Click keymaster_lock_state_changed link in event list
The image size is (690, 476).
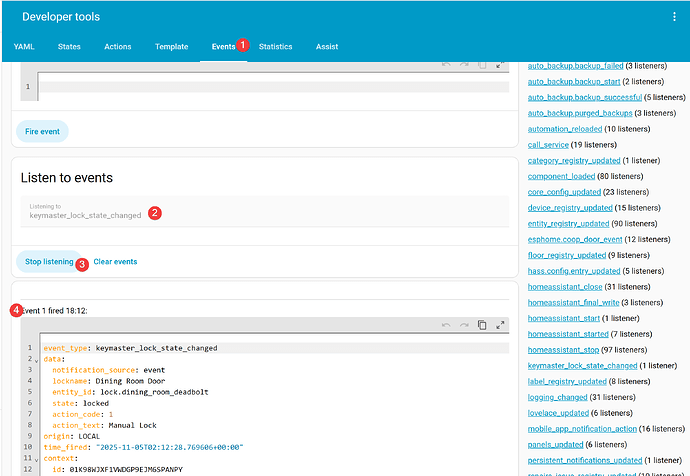pyautogui.click(x=582, y=366)
